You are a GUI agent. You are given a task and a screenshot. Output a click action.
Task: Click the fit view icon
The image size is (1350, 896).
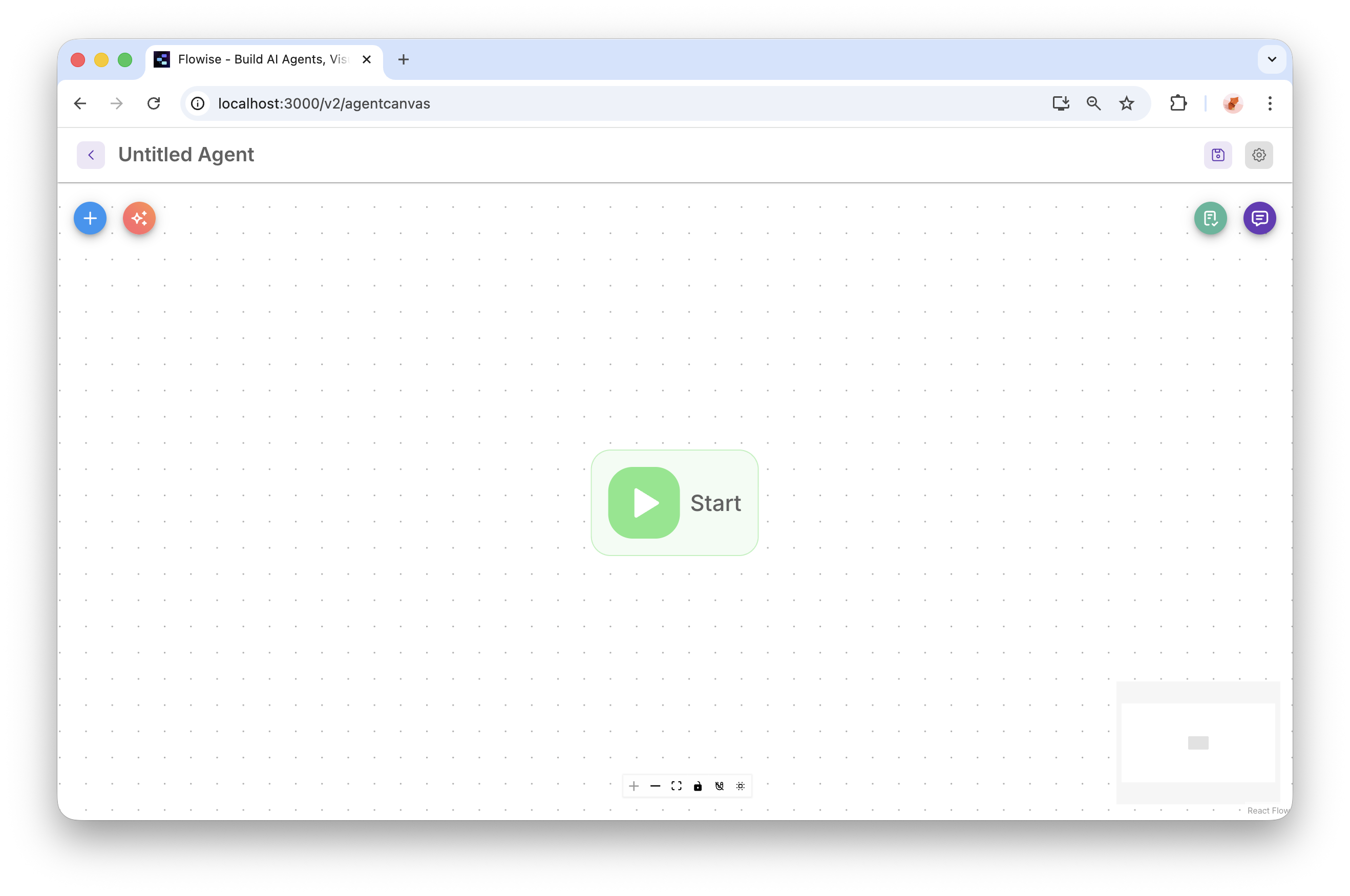click(676, 786)
